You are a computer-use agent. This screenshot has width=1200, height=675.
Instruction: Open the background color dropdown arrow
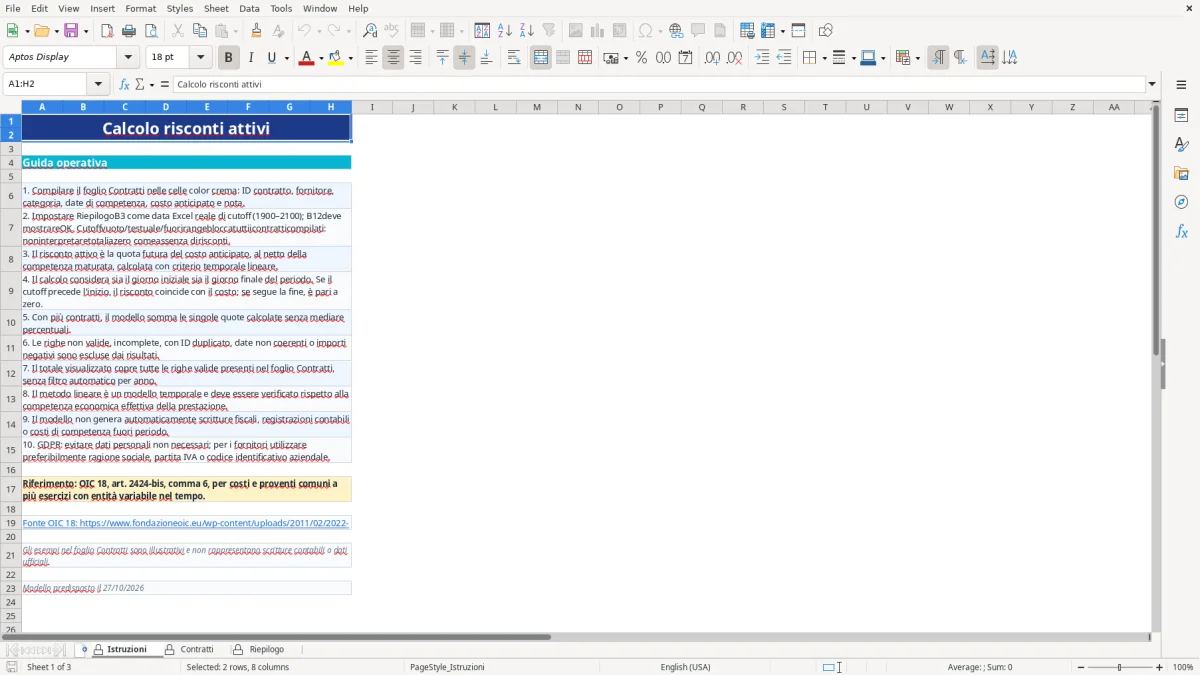click(x=350, y=58)
